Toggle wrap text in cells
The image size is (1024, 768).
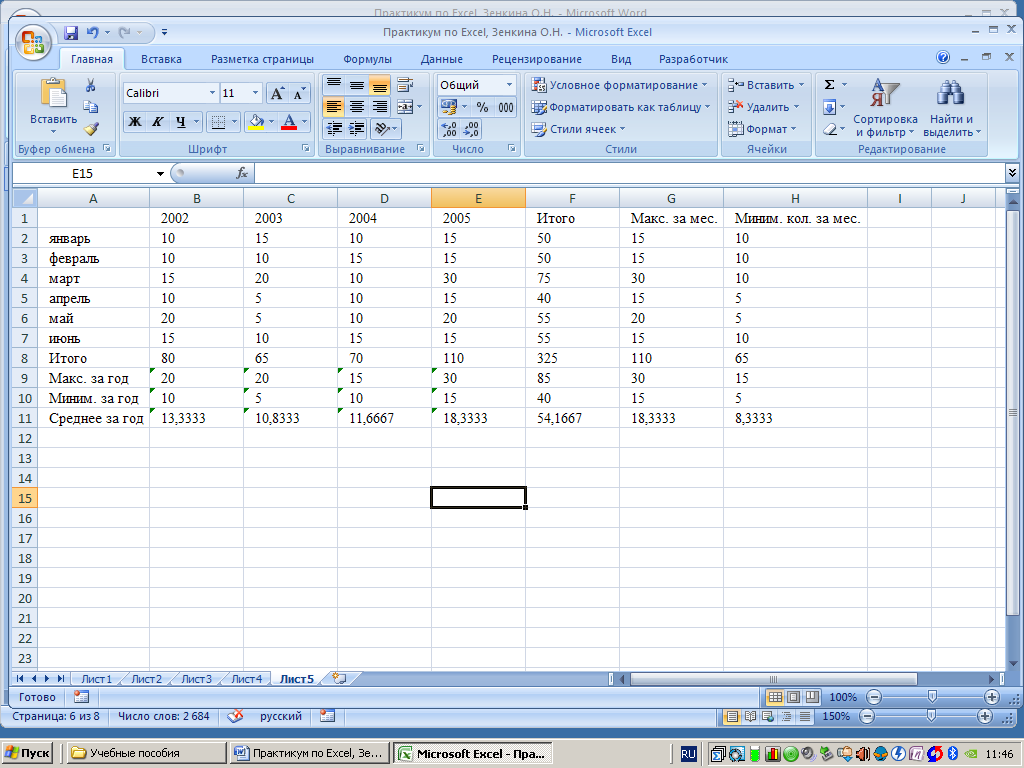[x=406, y=85]
